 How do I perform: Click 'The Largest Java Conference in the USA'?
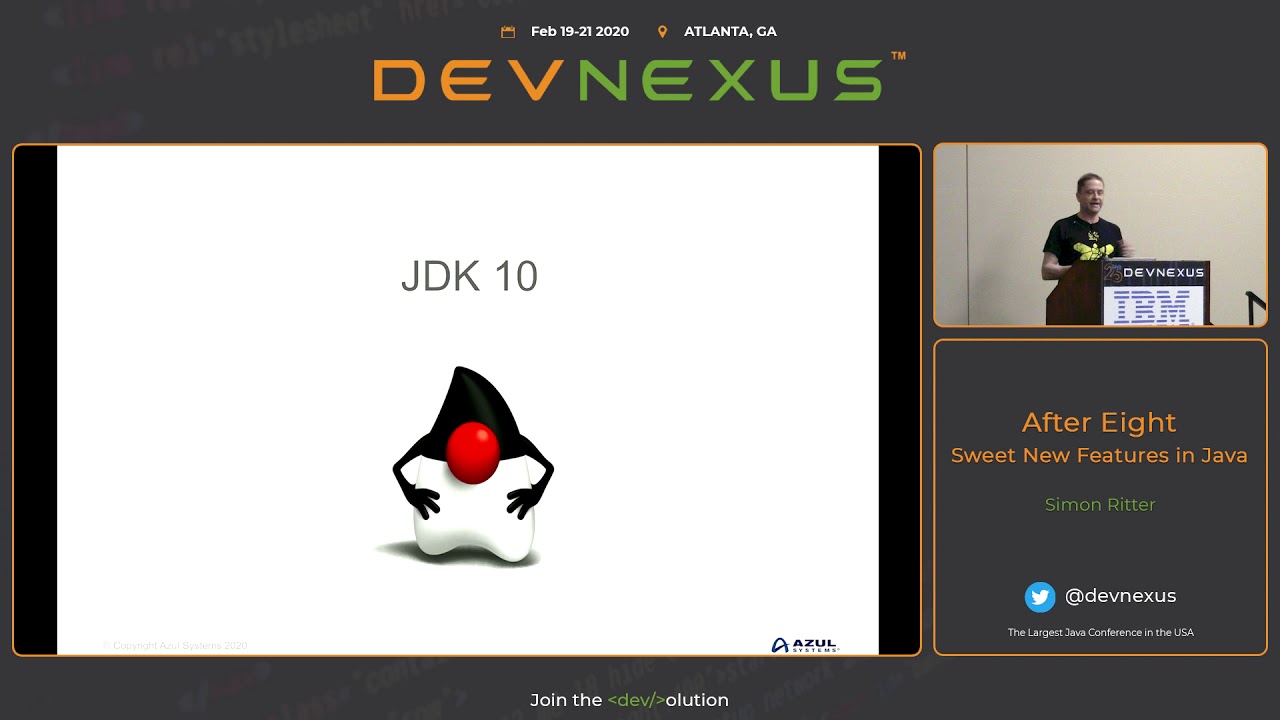1100,632
